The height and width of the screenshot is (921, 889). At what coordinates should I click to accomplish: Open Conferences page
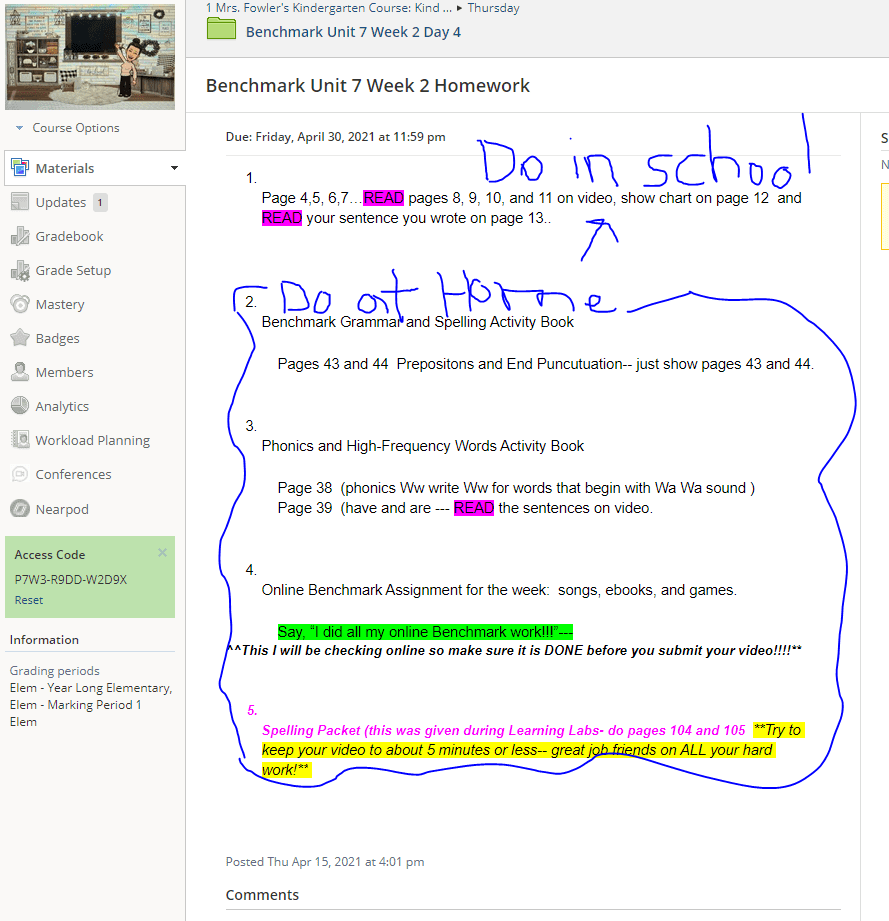(73, 475)
